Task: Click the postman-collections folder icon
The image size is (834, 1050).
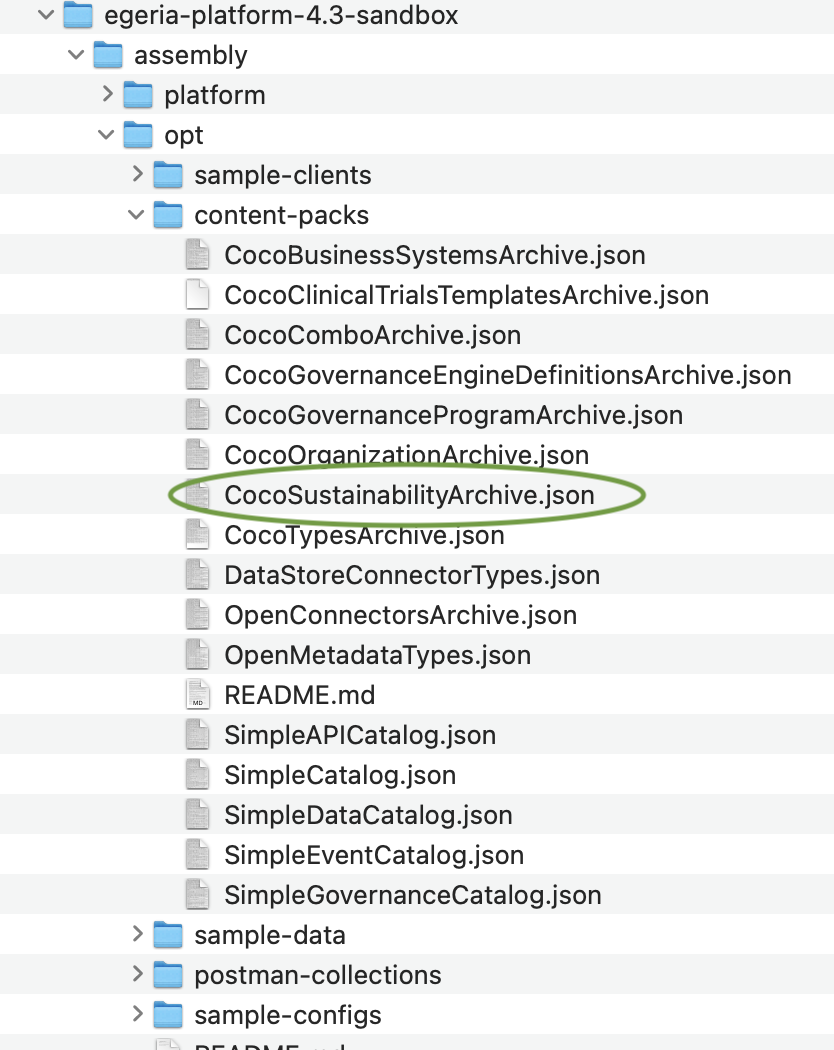Action: pyautogui.click(x=168, y=975)
